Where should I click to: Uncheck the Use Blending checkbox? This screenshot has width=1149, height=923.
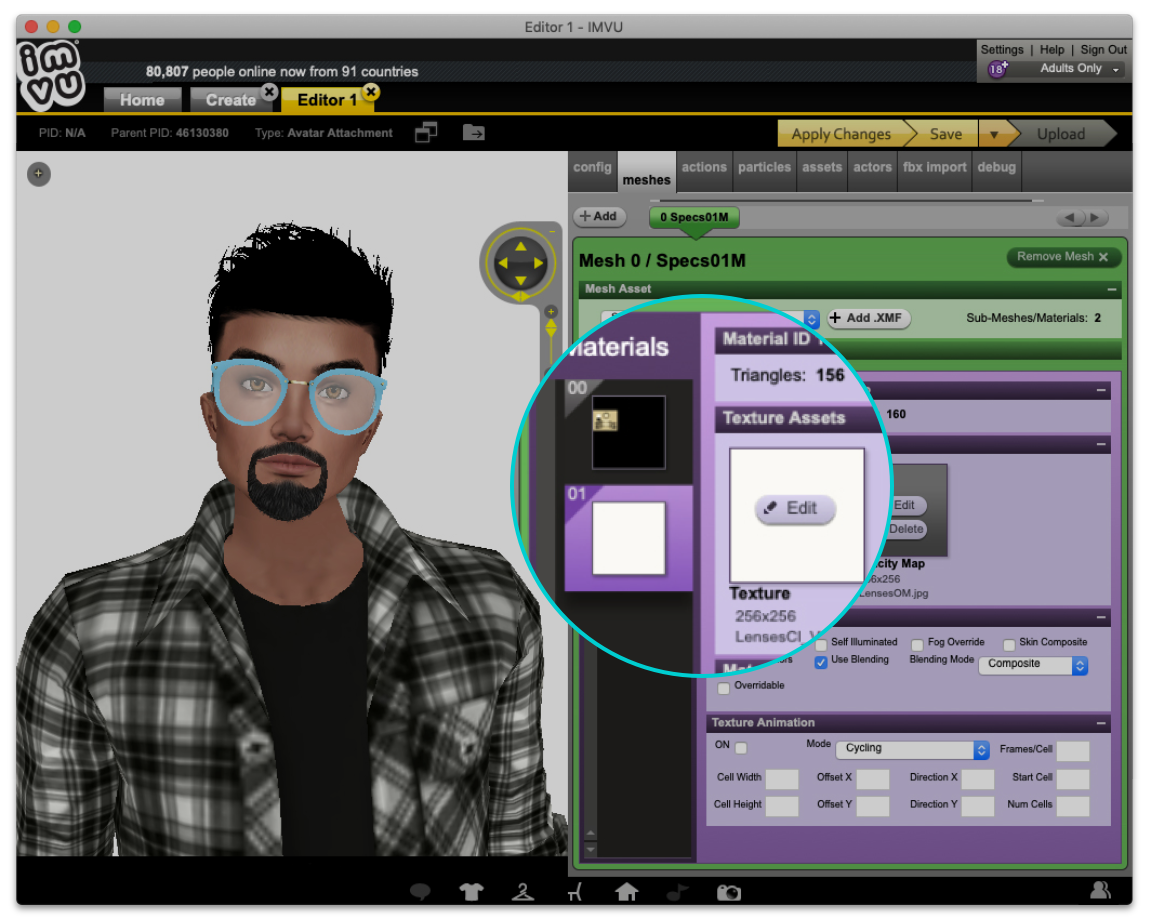coord(821,661)
